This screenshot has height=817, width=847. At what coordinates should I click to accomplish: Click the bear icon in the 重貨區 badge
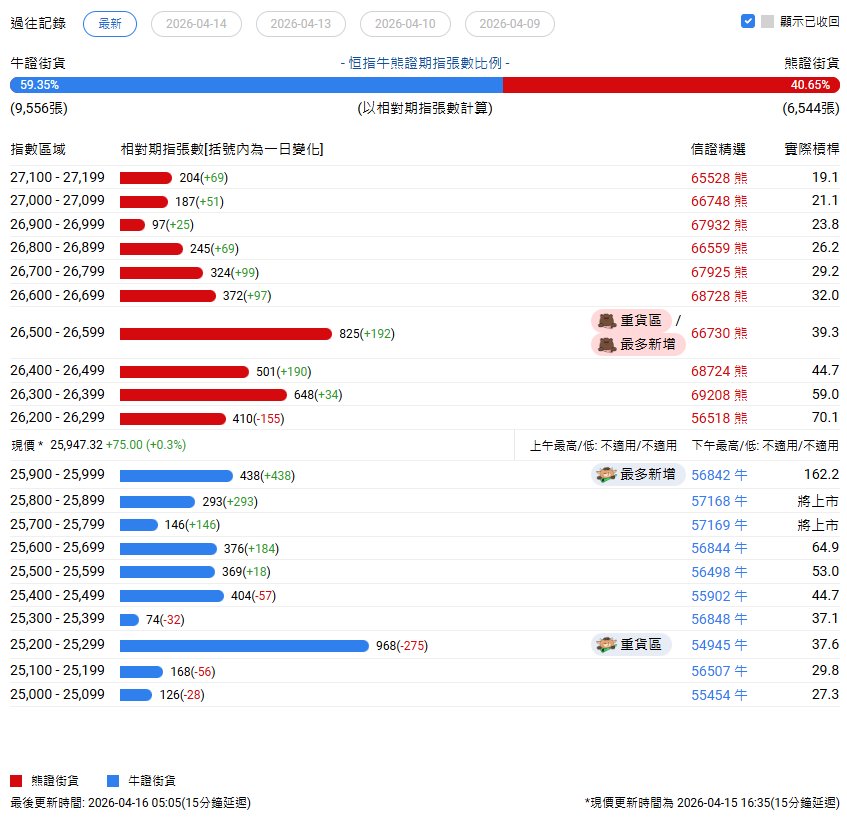coord(607,320)
